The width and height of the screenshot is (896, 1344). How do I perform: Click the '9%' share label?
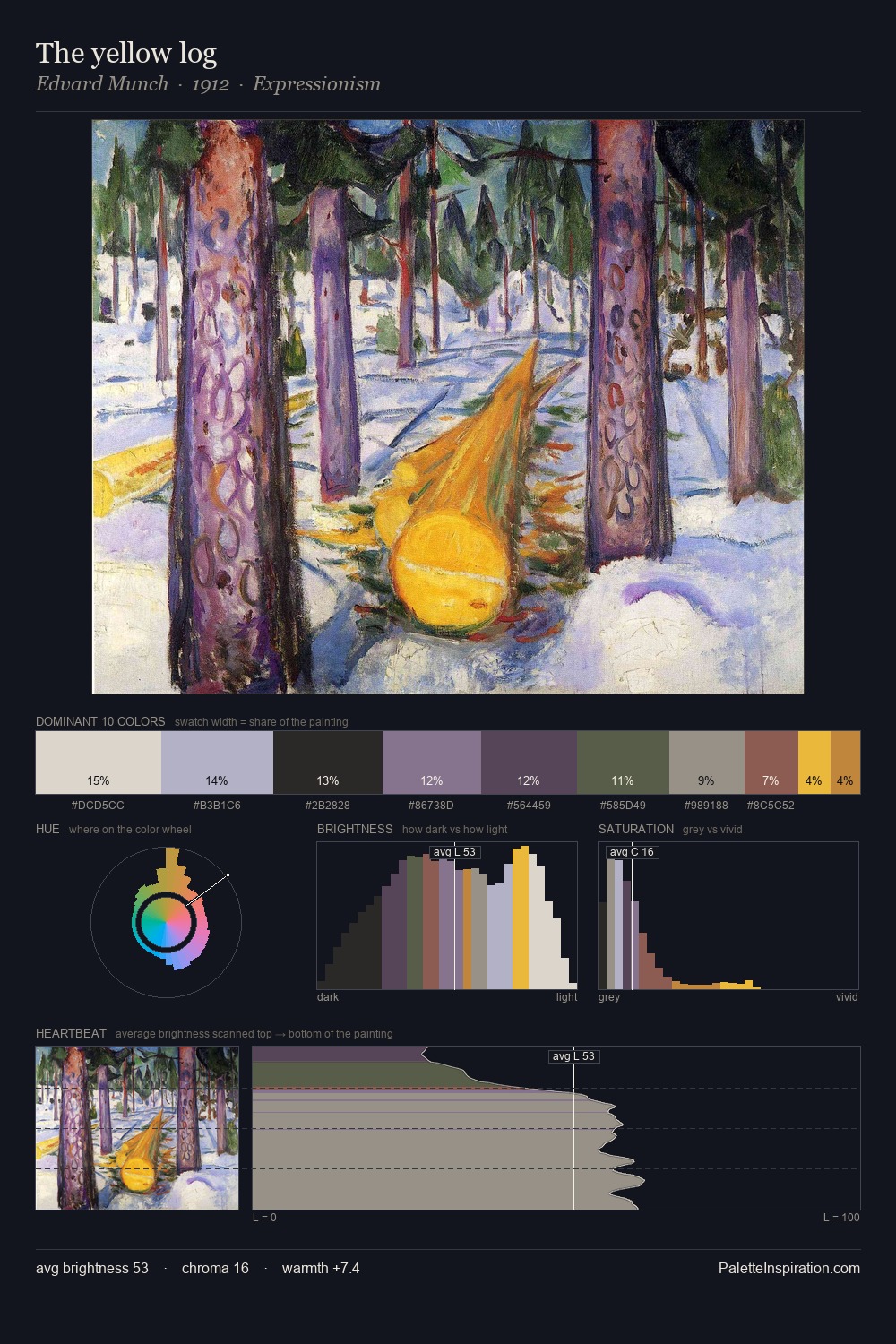click(x=707, y=780)
